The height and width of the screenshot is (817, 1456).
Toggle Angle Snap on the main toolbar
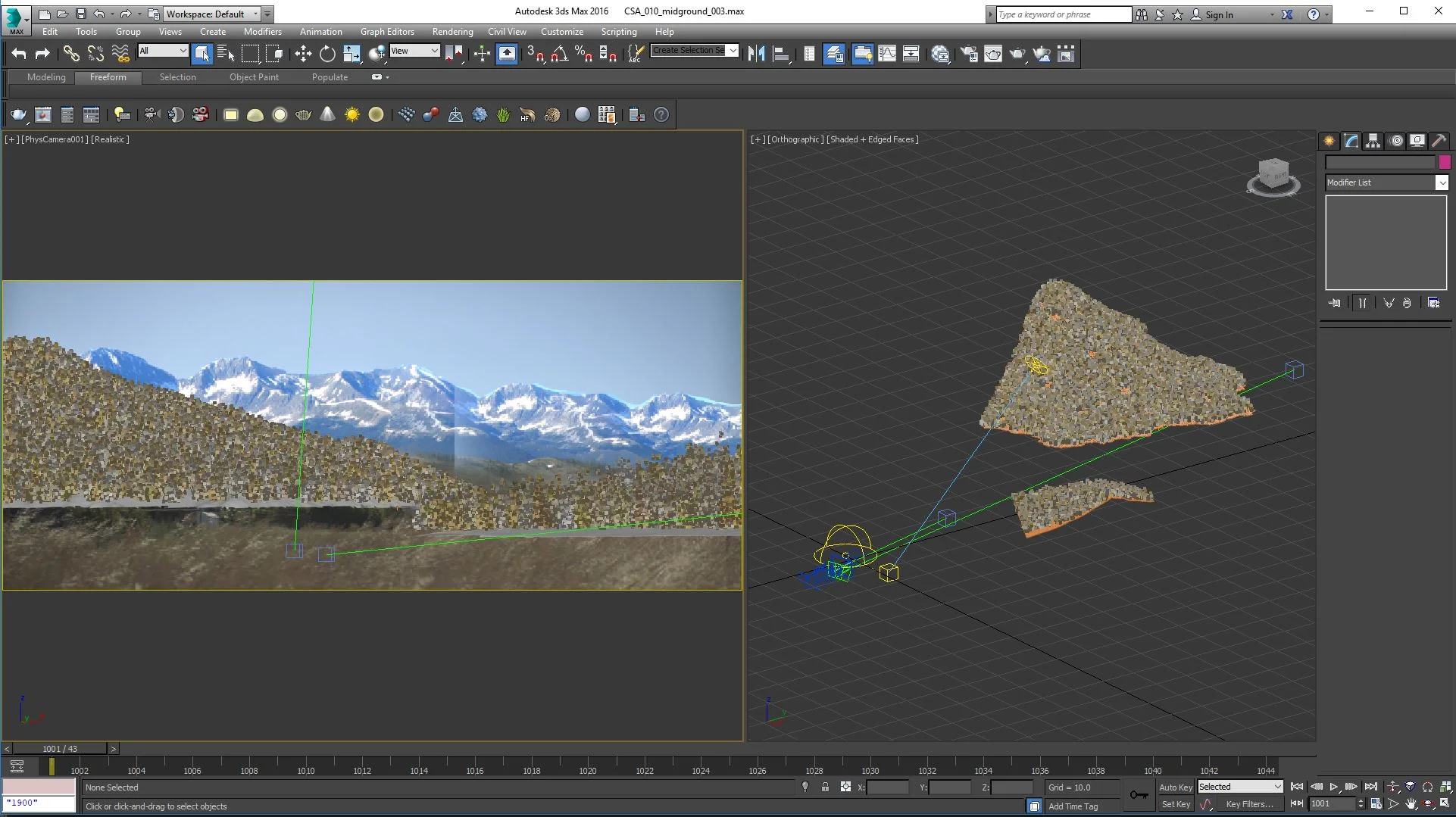(x=559, y=53)
